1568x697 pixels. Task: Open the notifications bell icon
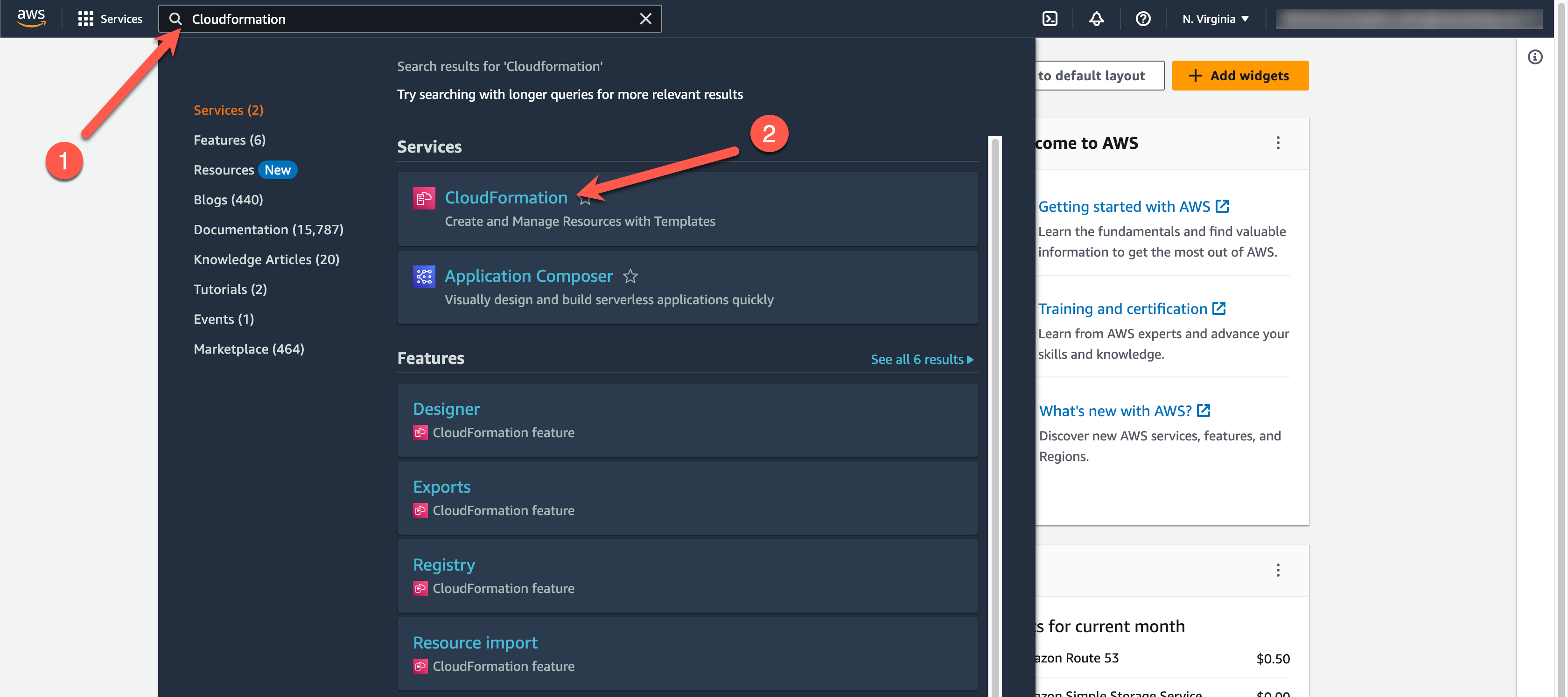(x=1096, y=19)
